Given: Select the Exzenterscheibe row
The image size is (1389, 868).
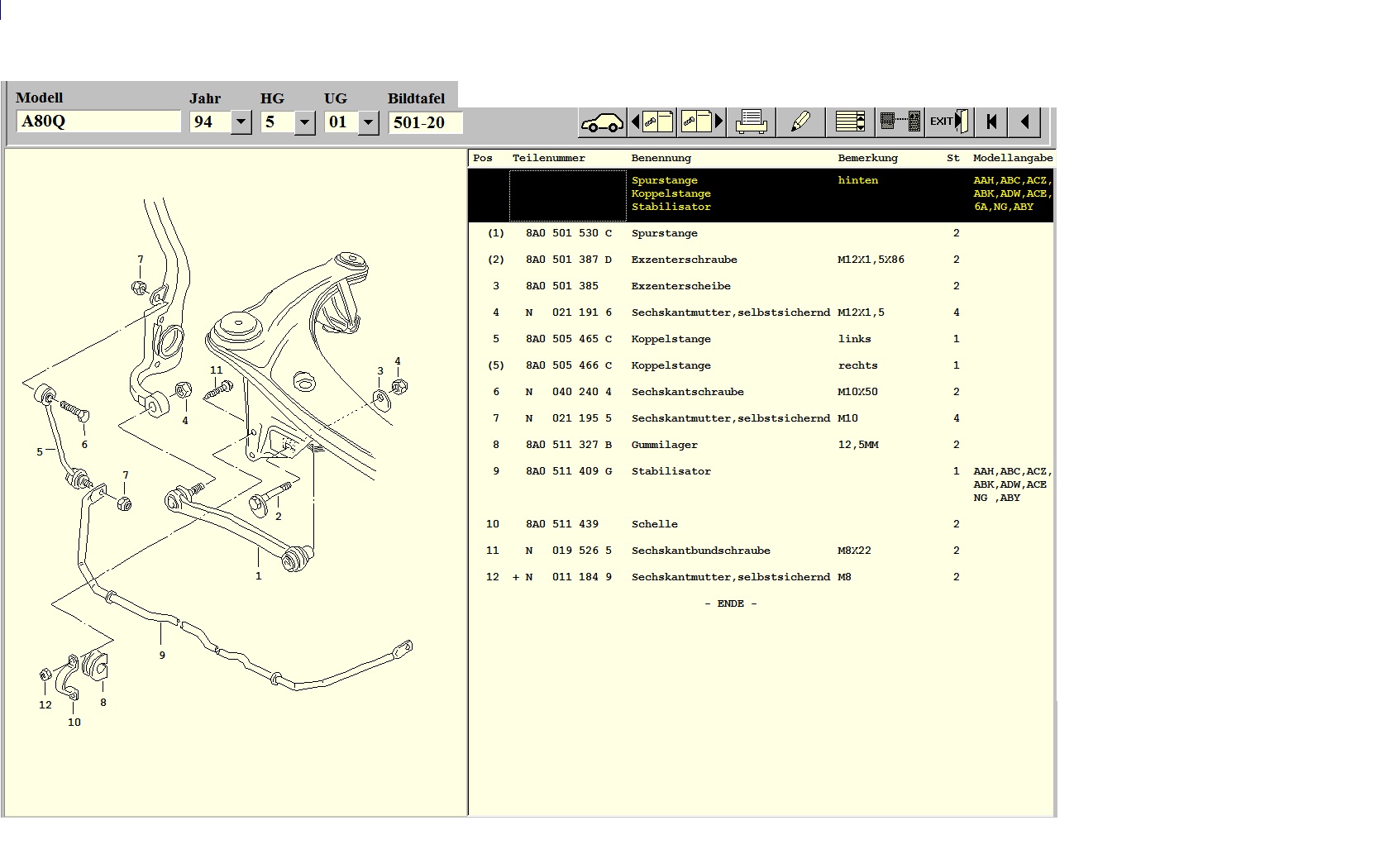Looking at the screenshot, I should tap(761, 286).
